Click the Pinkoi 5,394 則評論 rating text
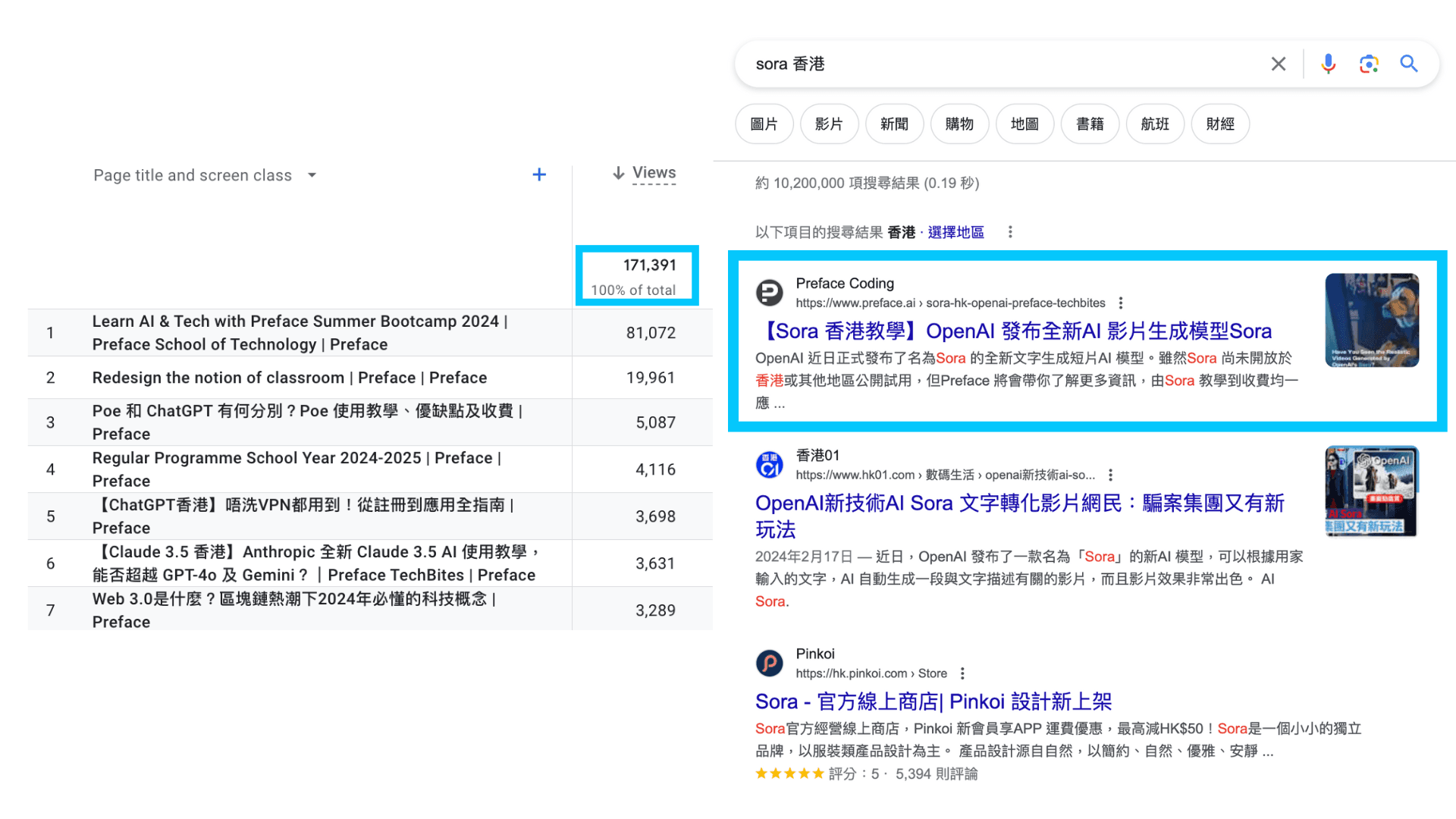This screenshot has height=819, width=1456. 937,774
